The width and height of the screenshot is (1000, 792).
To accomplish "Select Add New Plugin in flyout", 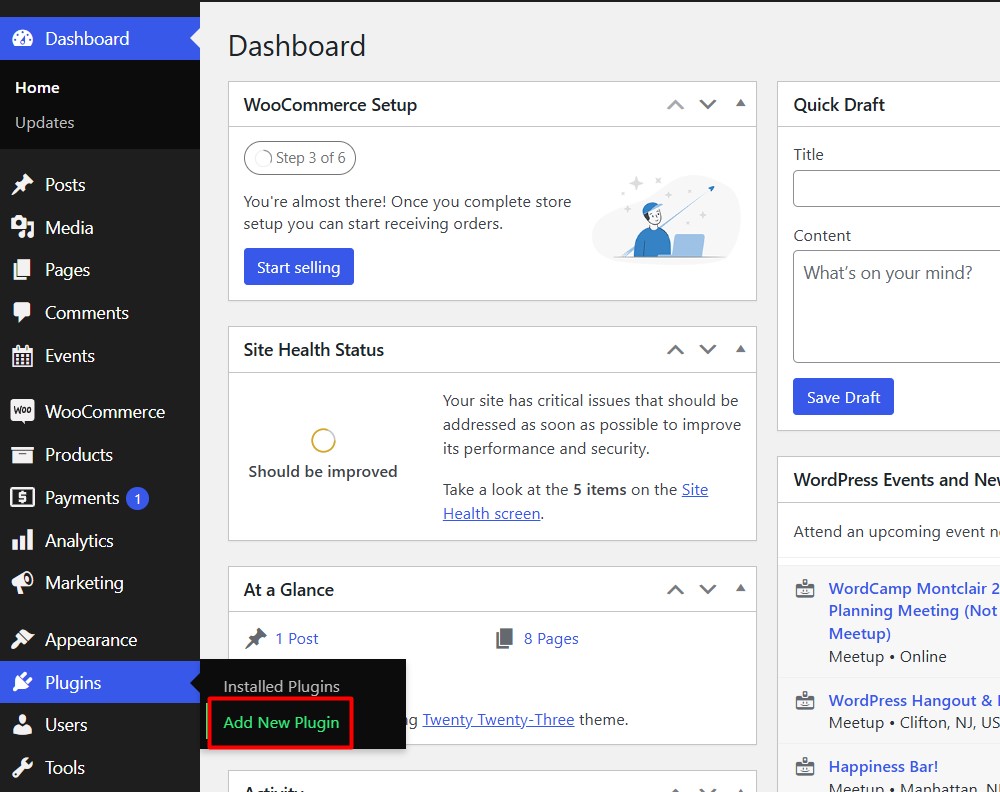I will click(281, 722).
